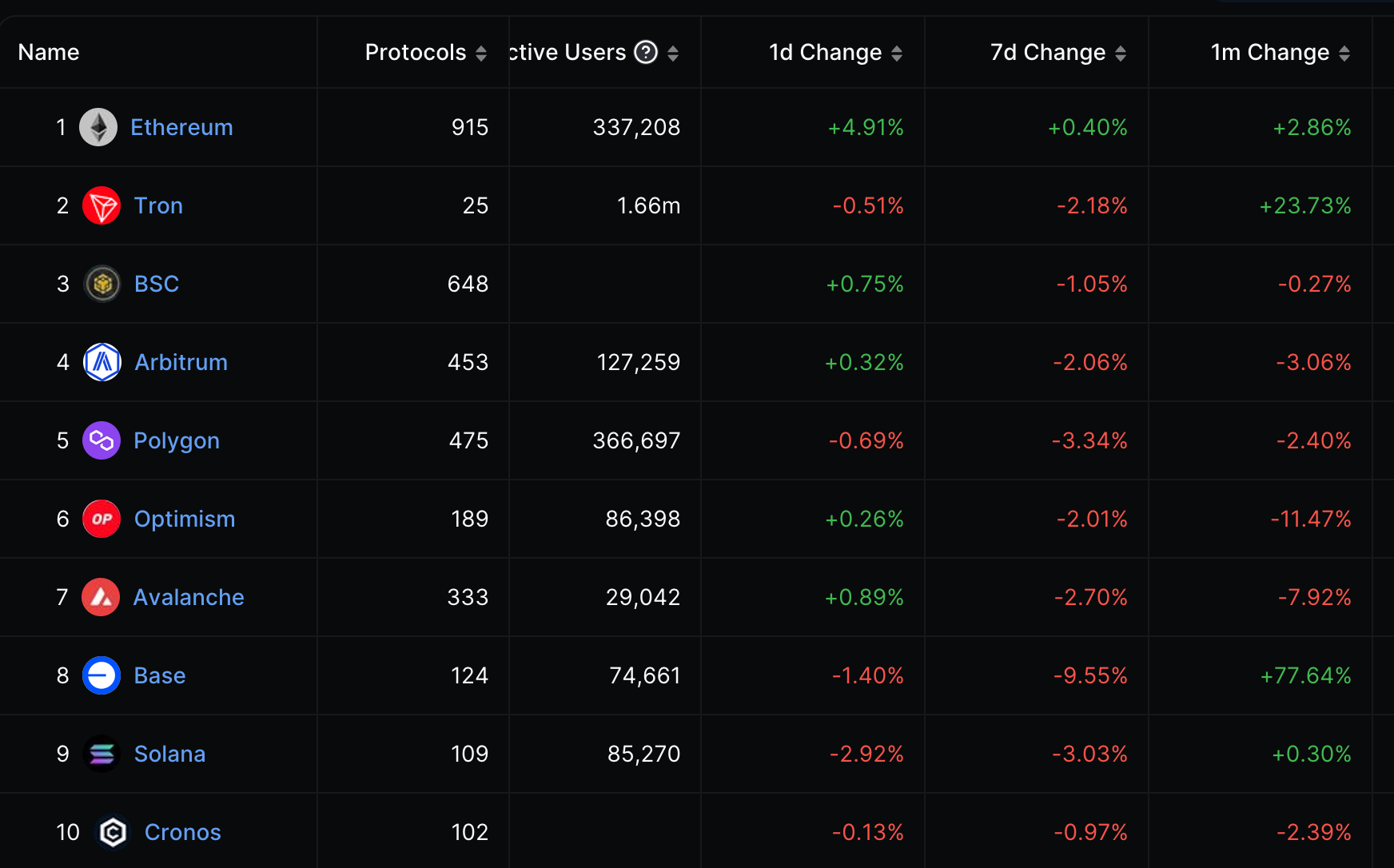Select Polygon's -3.34% 7d change

(x=1089, y=440)
